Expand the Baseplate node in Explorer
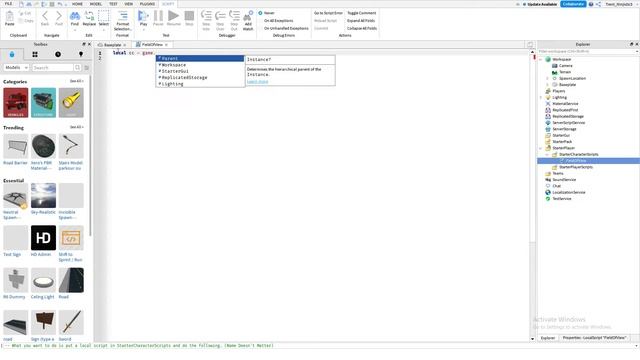 coord(548,85)
